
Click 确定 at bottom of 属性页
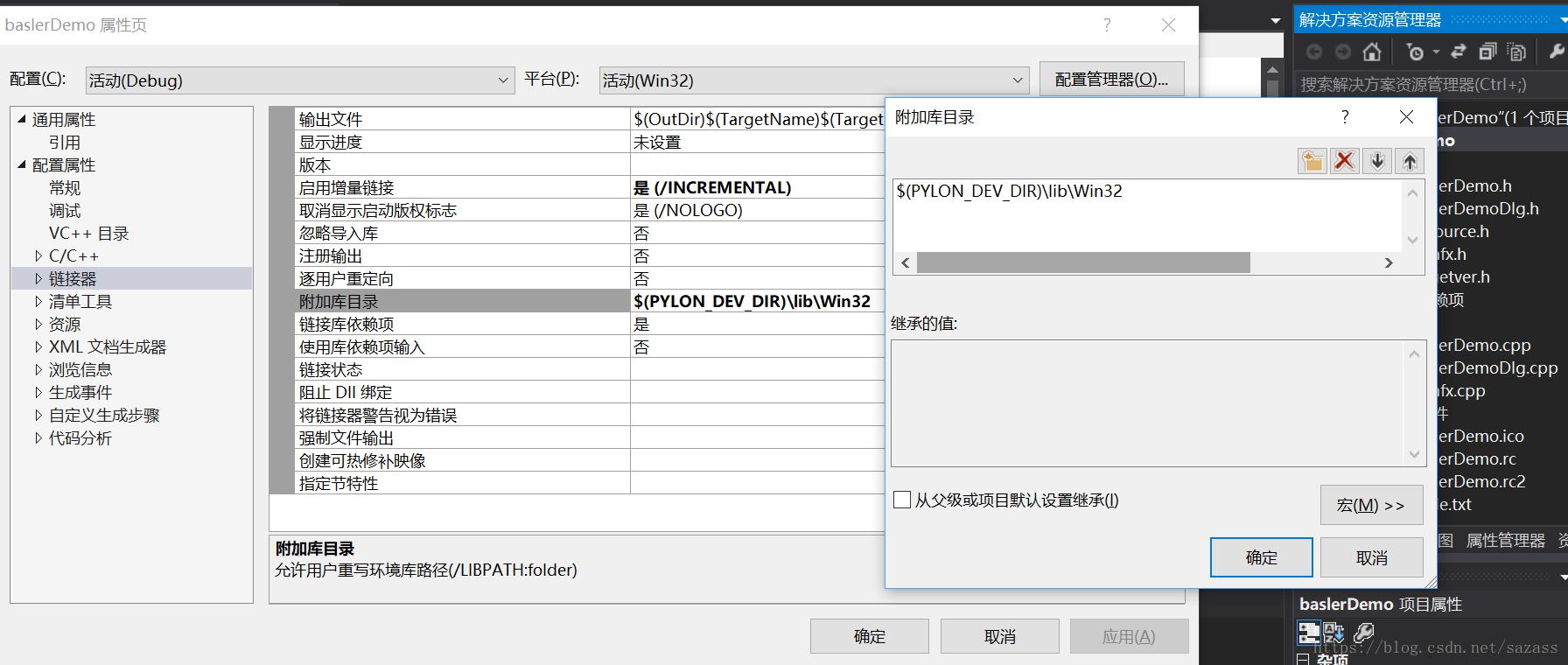click(x=870, y=636)
